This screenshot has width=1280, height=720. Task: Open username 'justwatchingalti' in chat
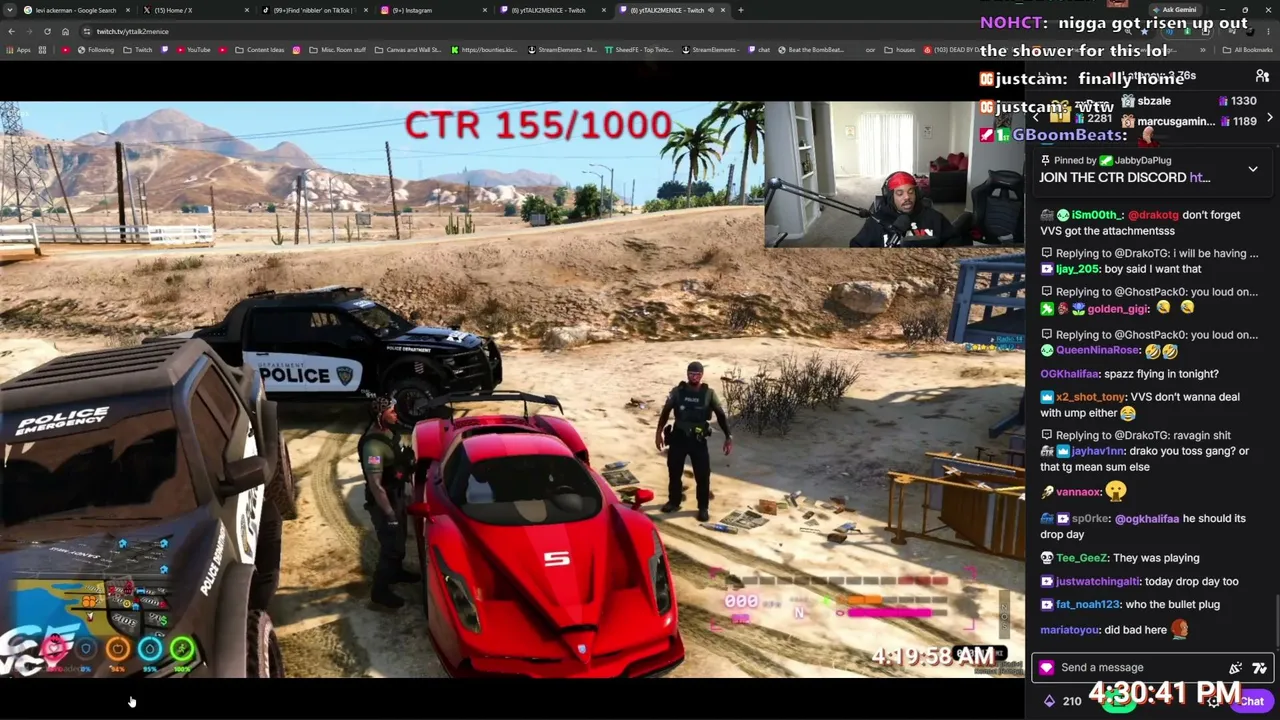[x=1098, y=582]
